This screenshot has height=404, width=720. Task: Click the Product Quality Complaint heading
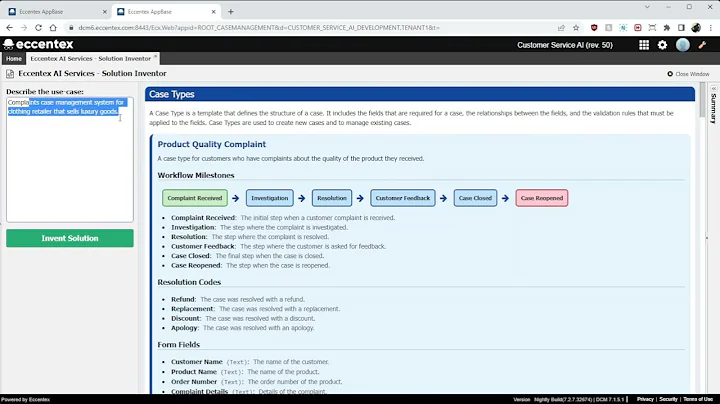pos(212,144)
